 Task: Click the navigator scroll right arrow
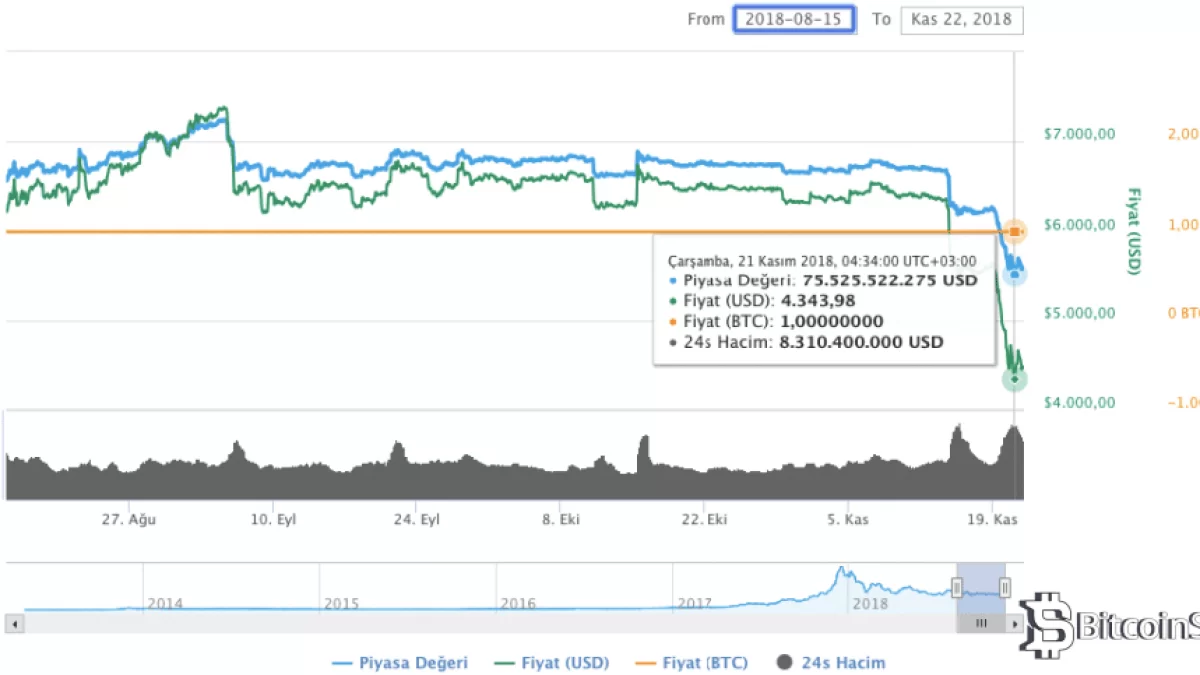tap(1015, 623)
